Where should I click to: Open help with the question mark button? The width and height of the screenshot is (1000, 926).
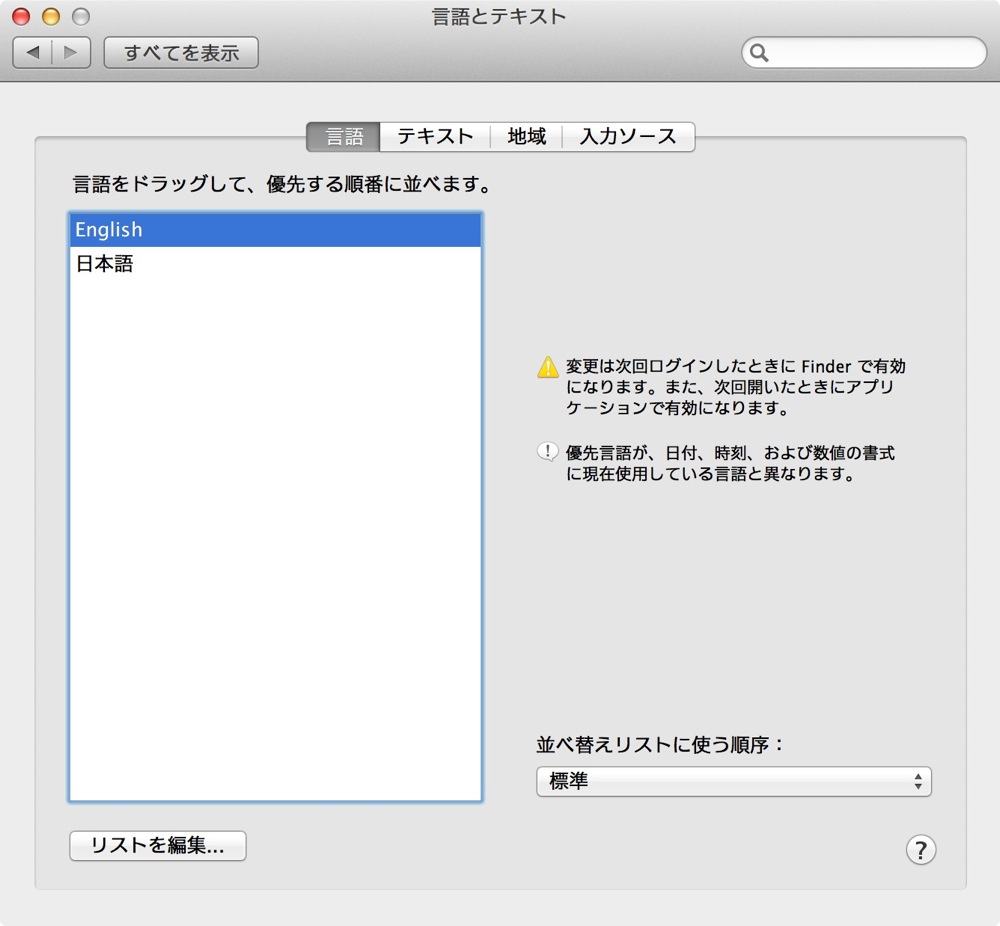point(920,849)
